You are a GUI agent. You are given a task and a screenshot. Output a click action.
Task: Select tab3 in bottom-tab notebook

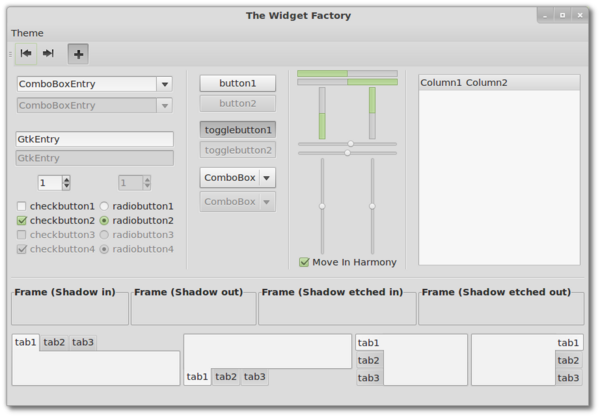255,377
